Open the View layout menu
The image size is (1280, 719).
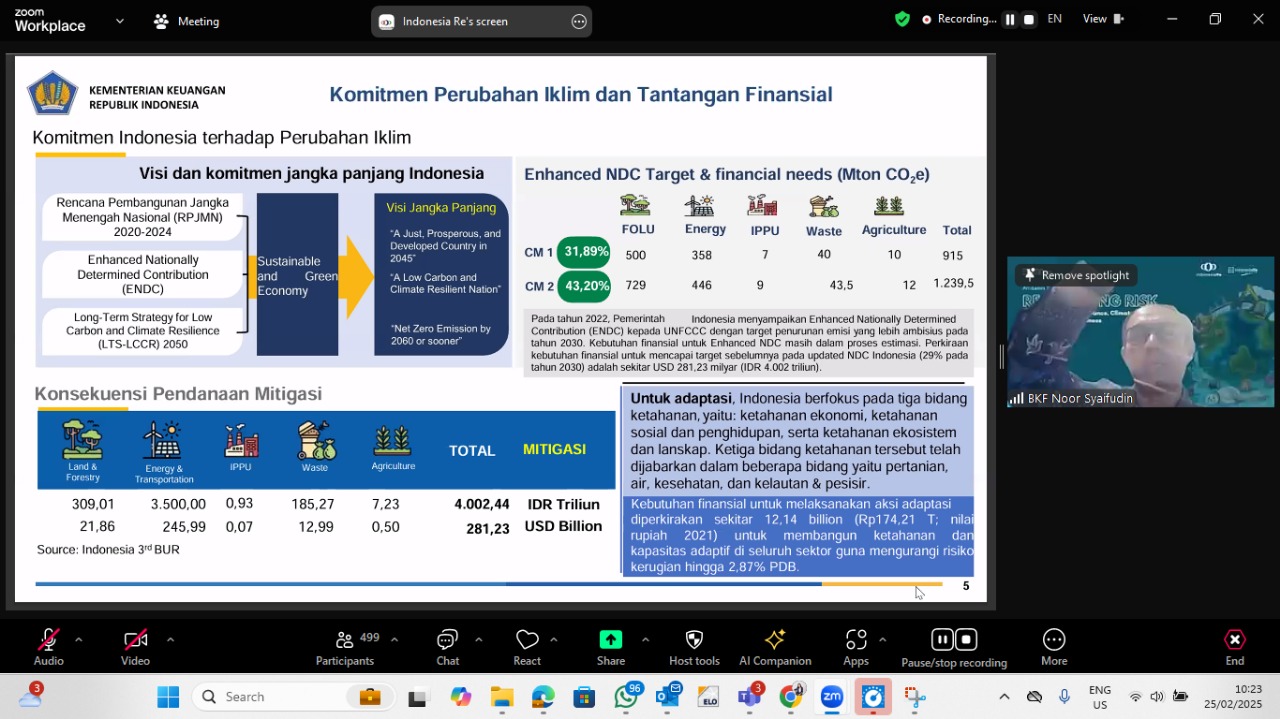click(1103, 19)
